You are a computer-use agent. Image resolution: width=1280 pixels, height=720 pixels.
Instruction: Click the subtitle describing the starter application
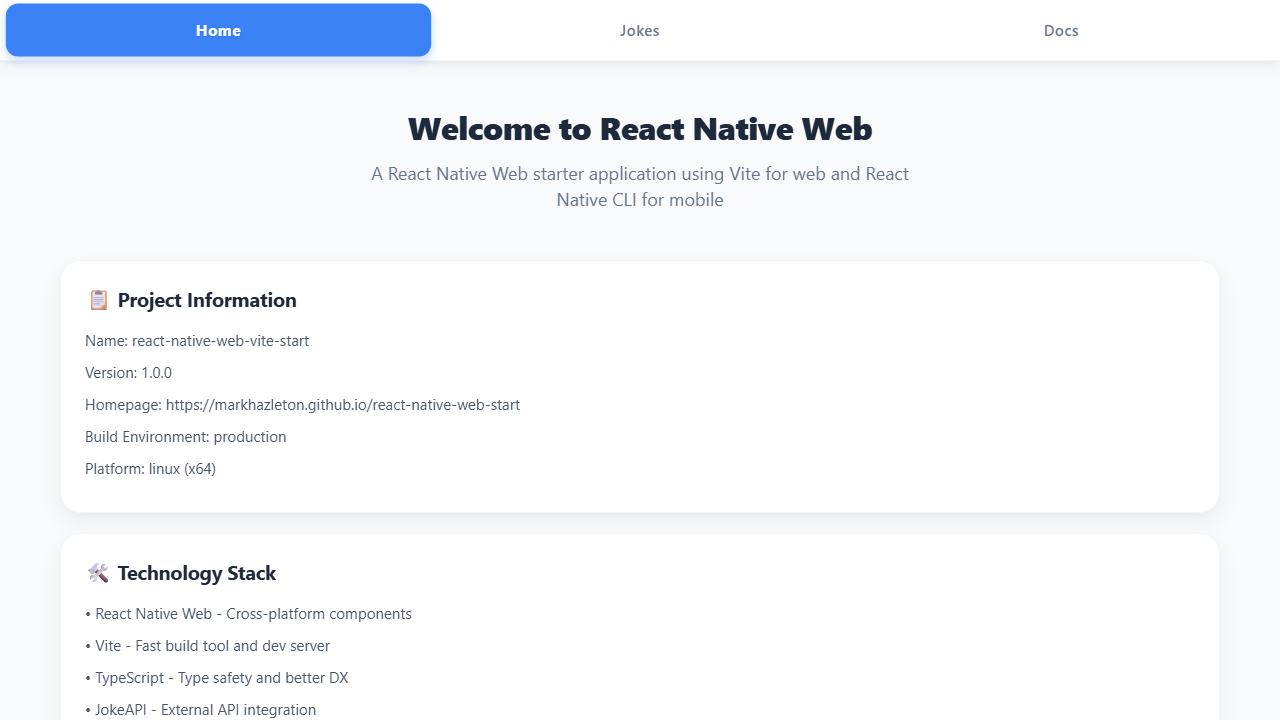coord(639,187)
